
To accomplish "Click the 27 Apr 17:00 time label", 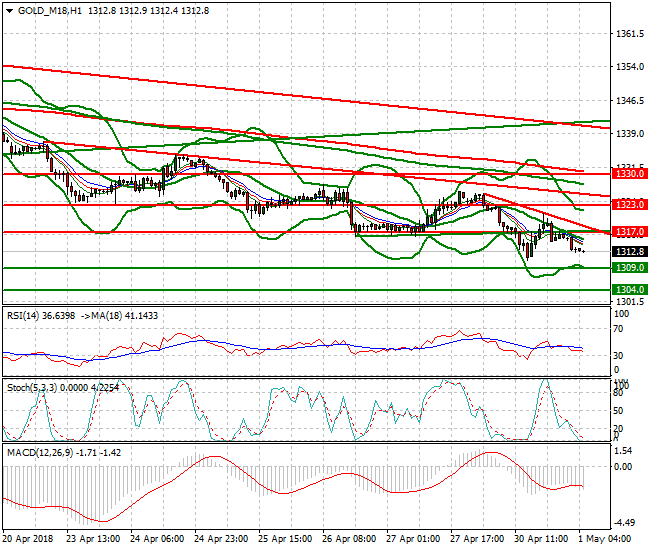I will pos(477,539).
